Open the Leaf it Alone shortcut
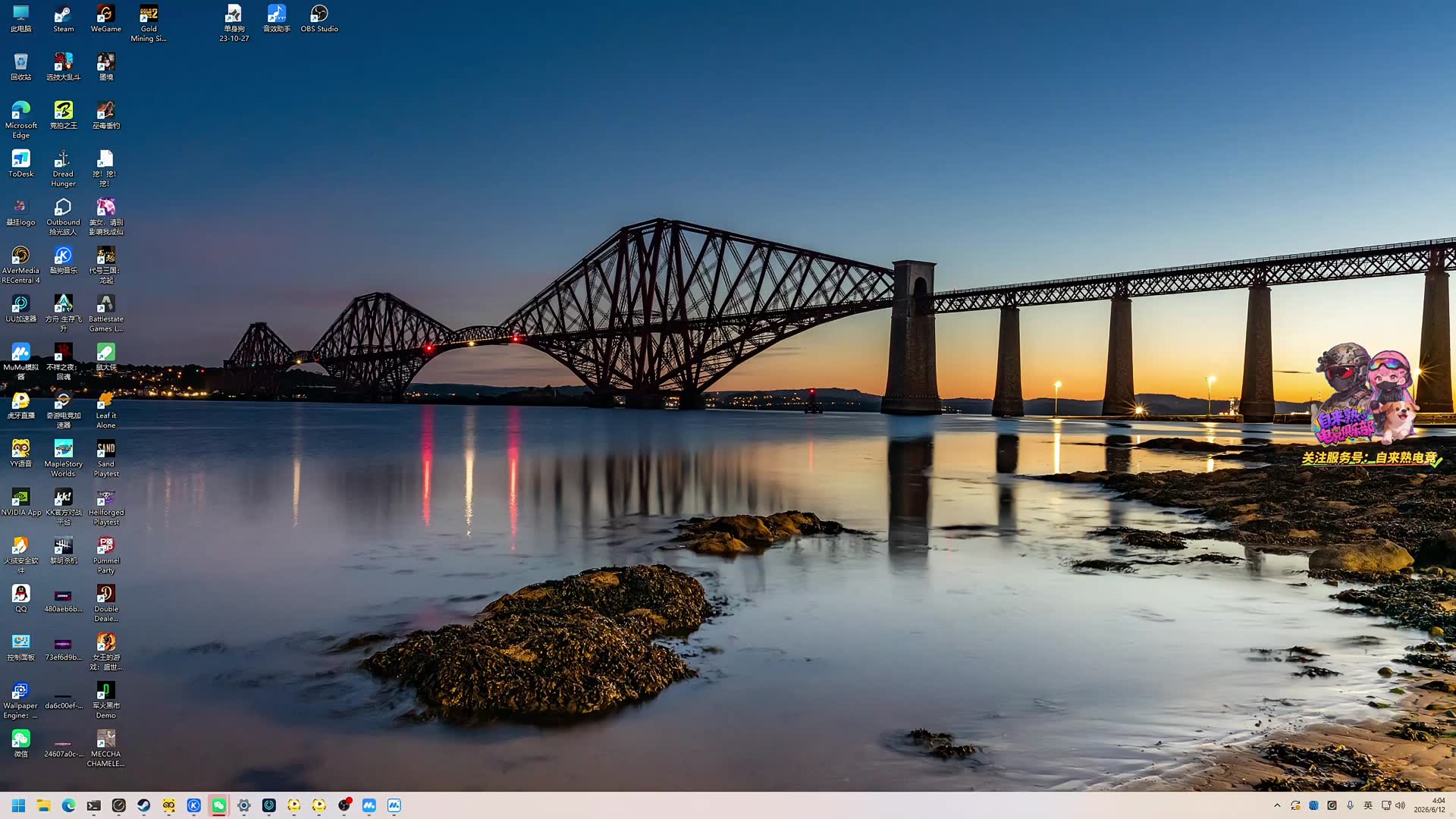Viewport: 1456px width, 819px height. pyautogui.click(x=105, y=409)
